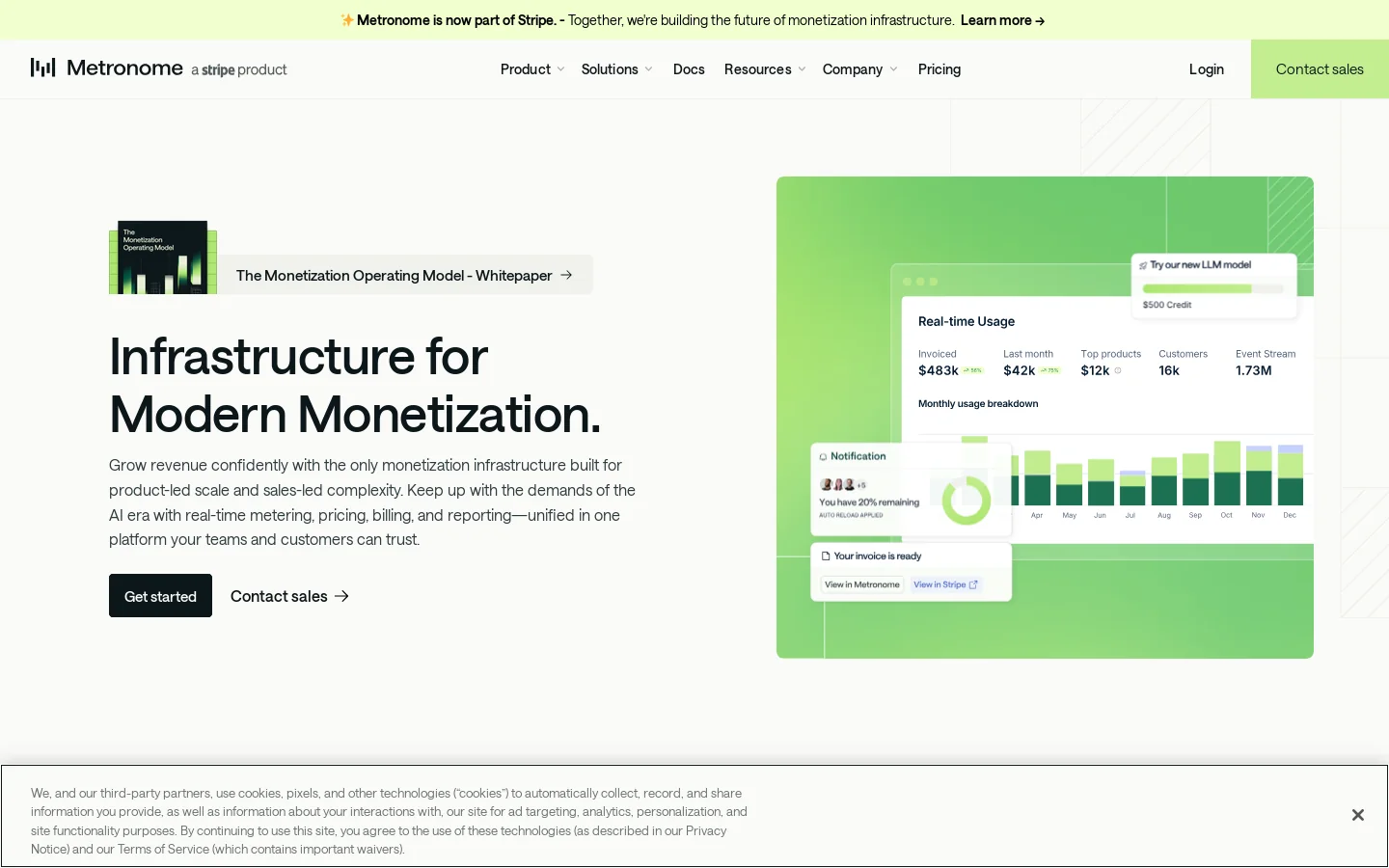Screen dimensions: 1389x868
Task: Open the Resources dropdown menu
Action: [765, 69]
